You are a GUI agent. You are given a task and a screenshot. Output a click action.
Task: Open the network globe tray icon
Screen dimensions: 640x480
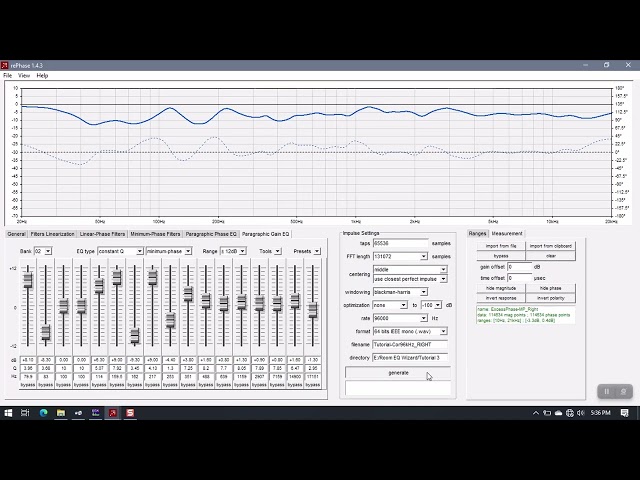click(570, 413)
